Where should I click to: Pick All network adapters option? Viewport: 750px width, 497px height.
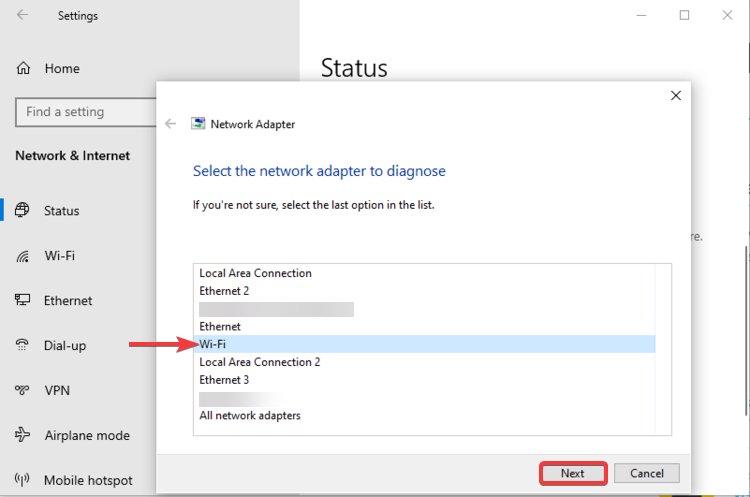point(250,415)
